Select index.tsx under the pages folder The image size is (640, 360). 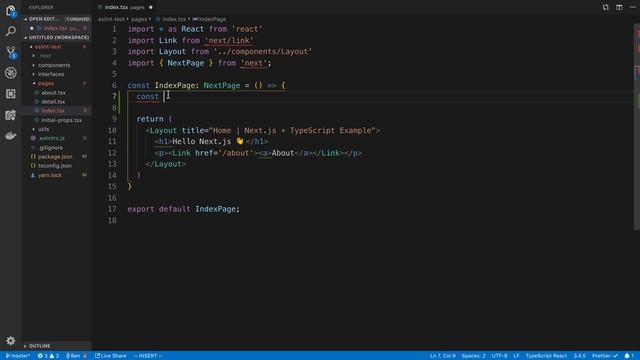56,111
